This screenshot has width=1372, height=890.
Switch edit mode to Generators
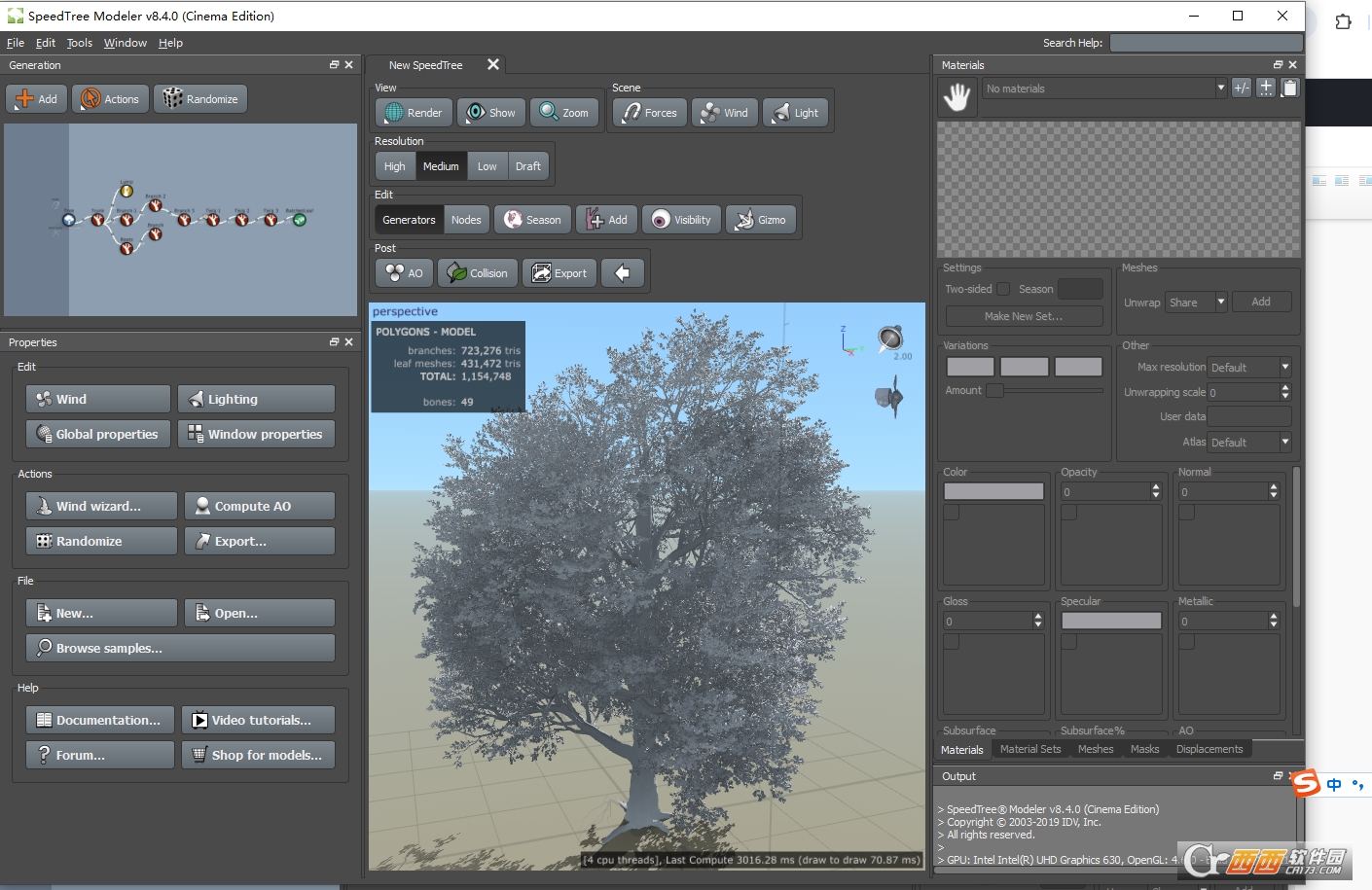pos(410,220)
